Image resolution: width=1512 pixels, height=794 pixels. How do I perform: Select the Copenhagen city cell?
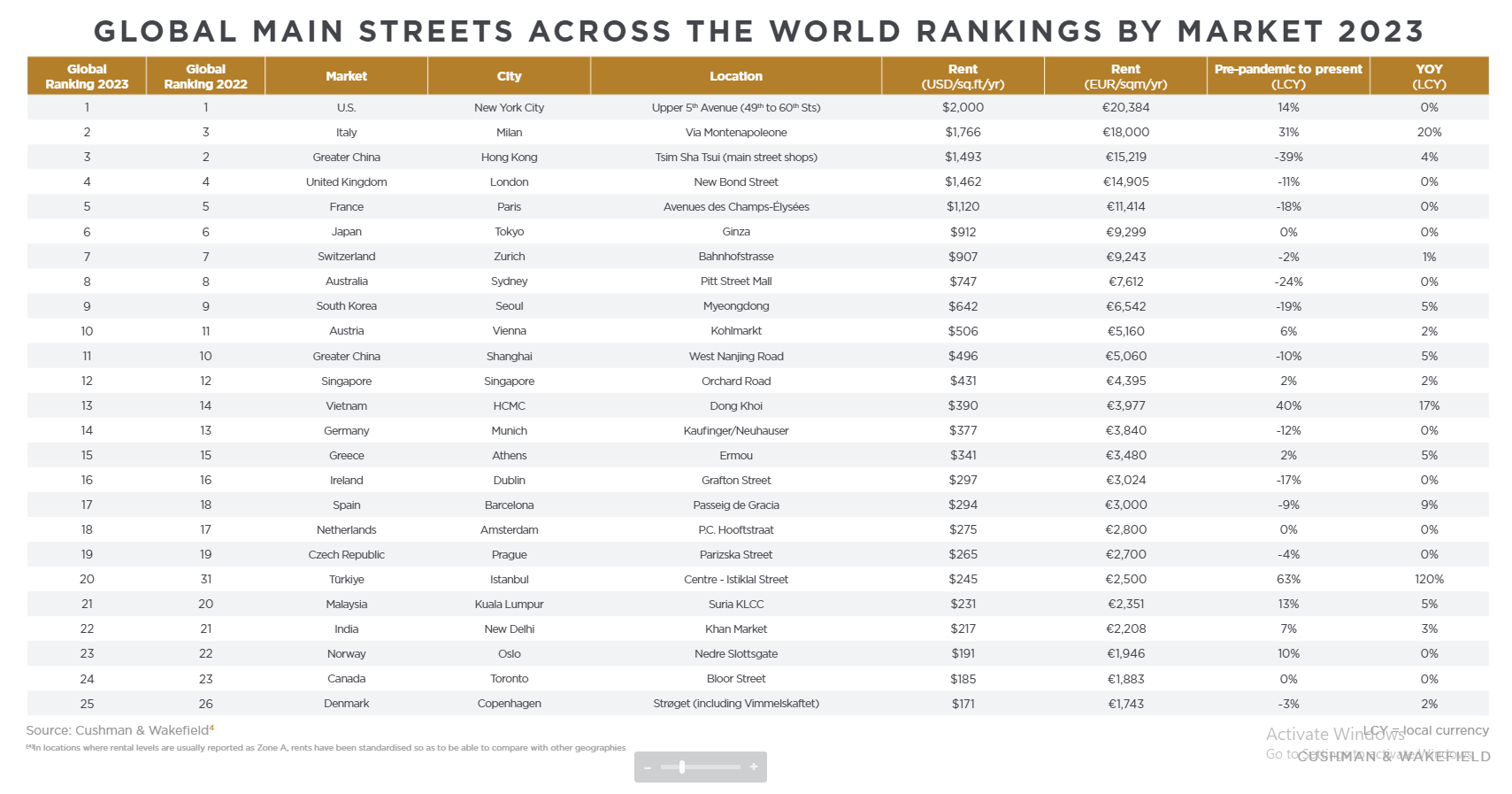pyautogui.click(x=509, y=704)
